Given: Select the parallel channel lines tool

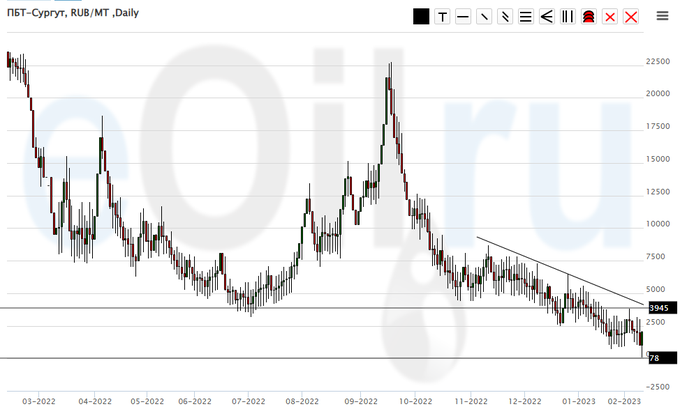Looking at the screenshot, I should 505,16.
